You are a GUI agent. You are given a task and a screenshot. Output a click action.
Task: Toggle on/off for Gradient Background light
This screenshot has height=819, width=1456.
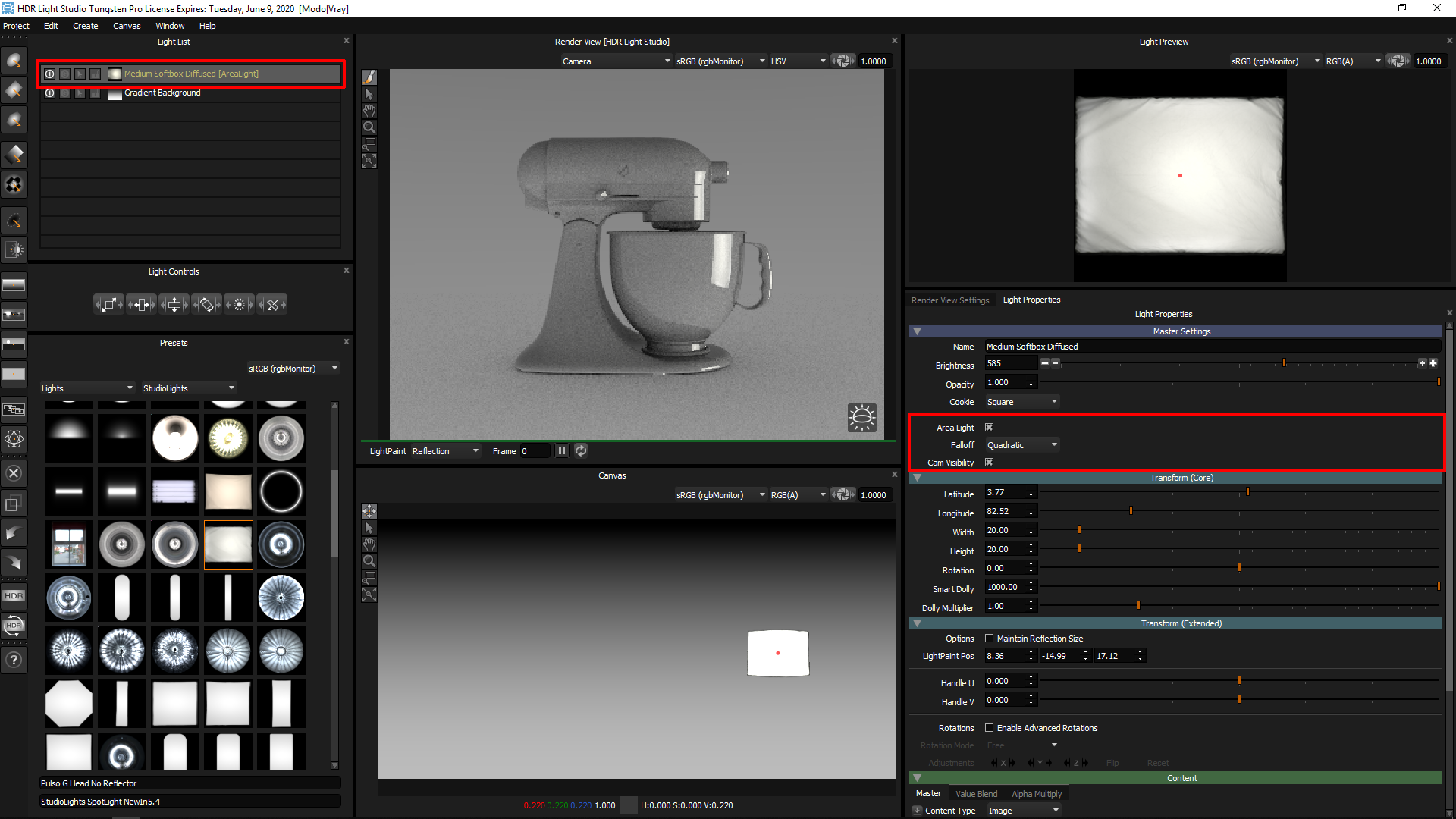click(49, 93)
